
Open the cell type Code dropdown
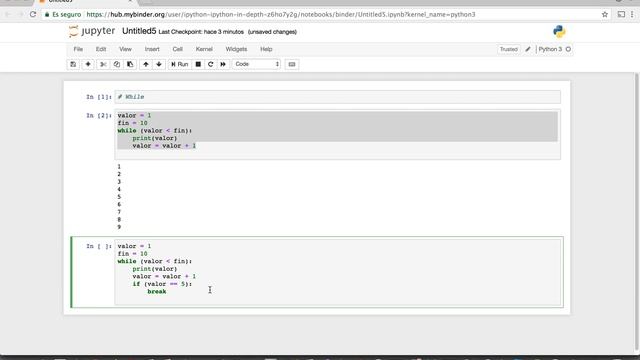(x=257, y=64)
